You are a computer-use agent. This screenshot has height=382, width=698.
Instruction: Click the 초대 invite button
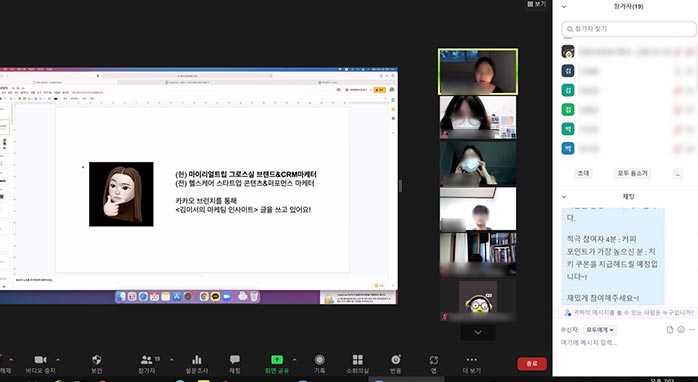(583, 173)
